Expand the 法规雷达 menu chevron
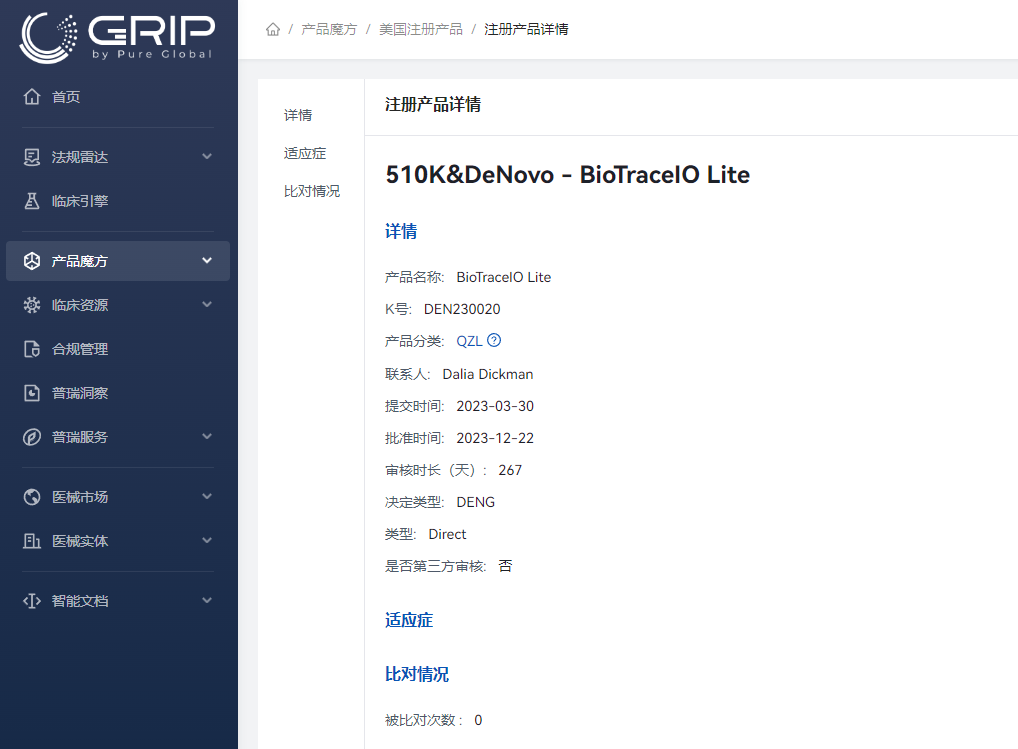This screenshot has width=1018, height=749. tap(207, 156)
